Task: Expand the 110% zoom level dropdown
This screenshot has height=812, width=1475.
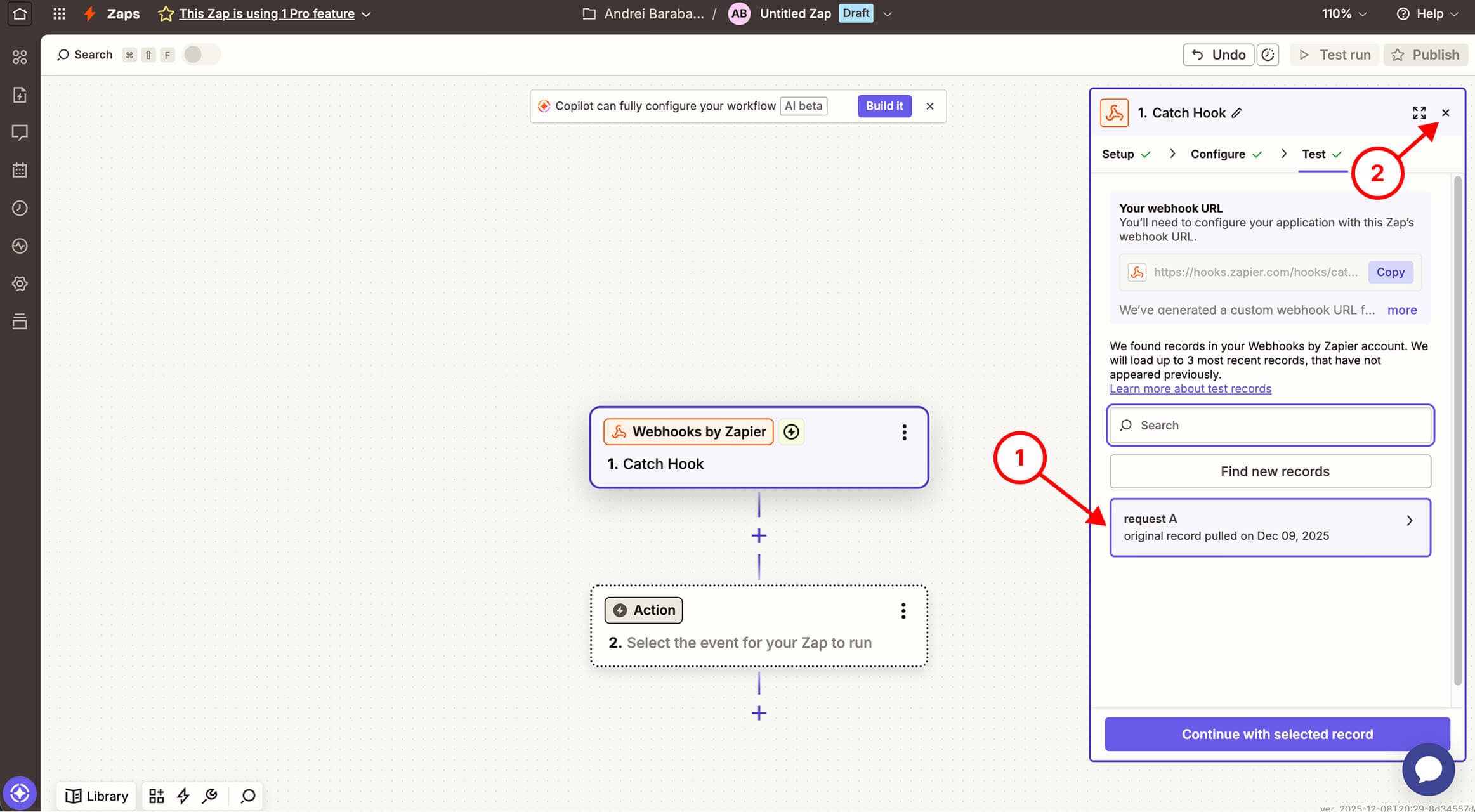Action: pyautogui.click(x=1344, y=13)
